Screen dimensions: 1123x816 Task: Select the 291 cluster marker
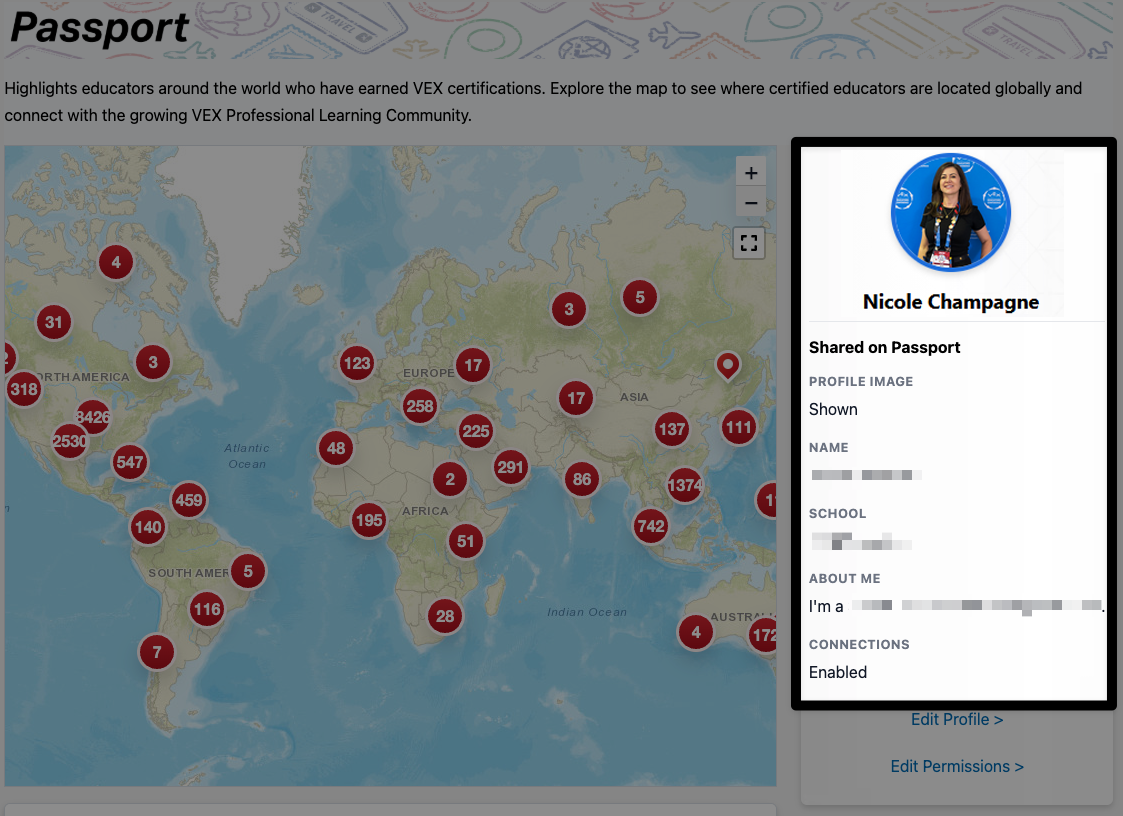[511, 467]
